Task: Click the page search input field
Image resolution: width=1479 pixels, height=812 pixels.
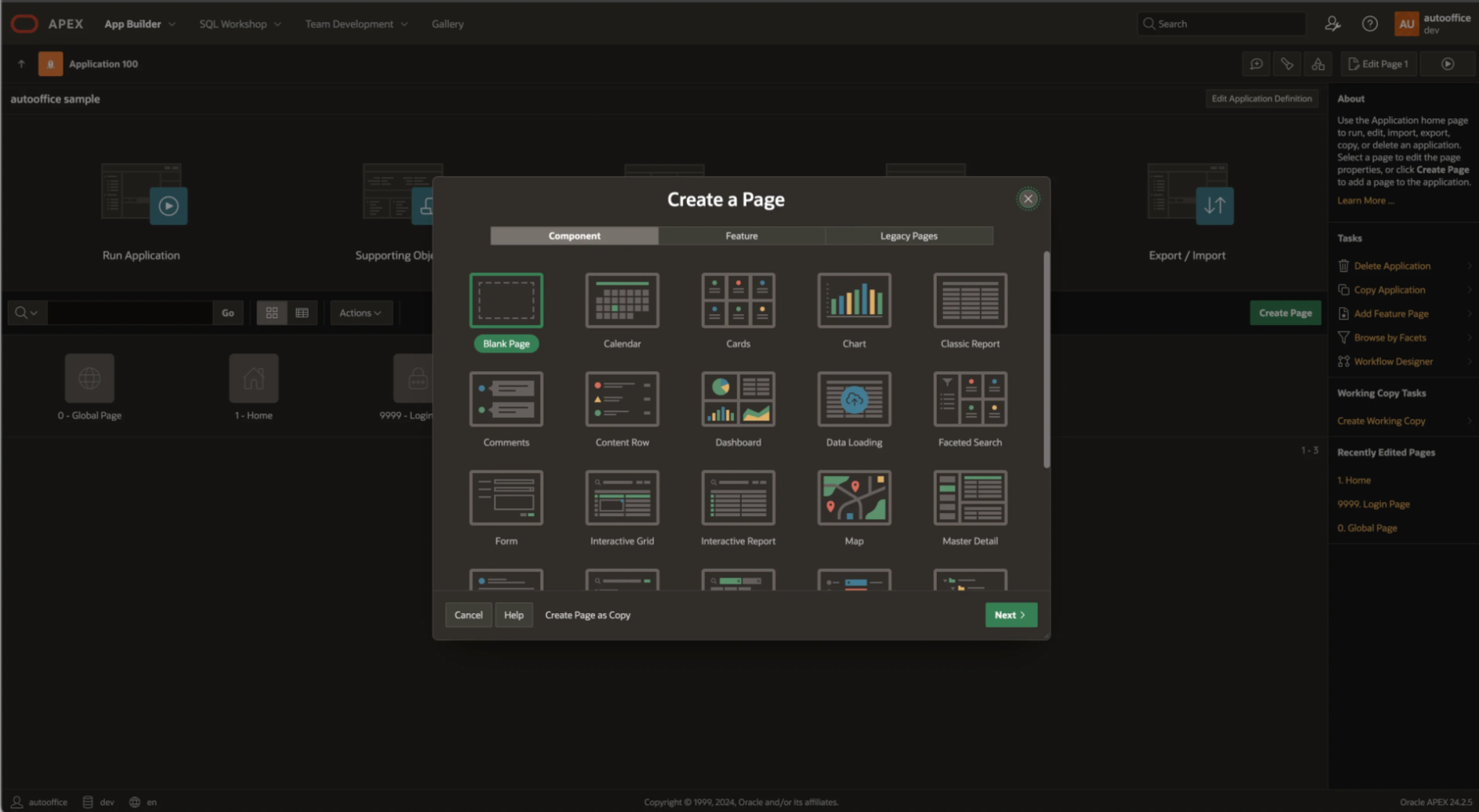Action: tap(130, 312)
